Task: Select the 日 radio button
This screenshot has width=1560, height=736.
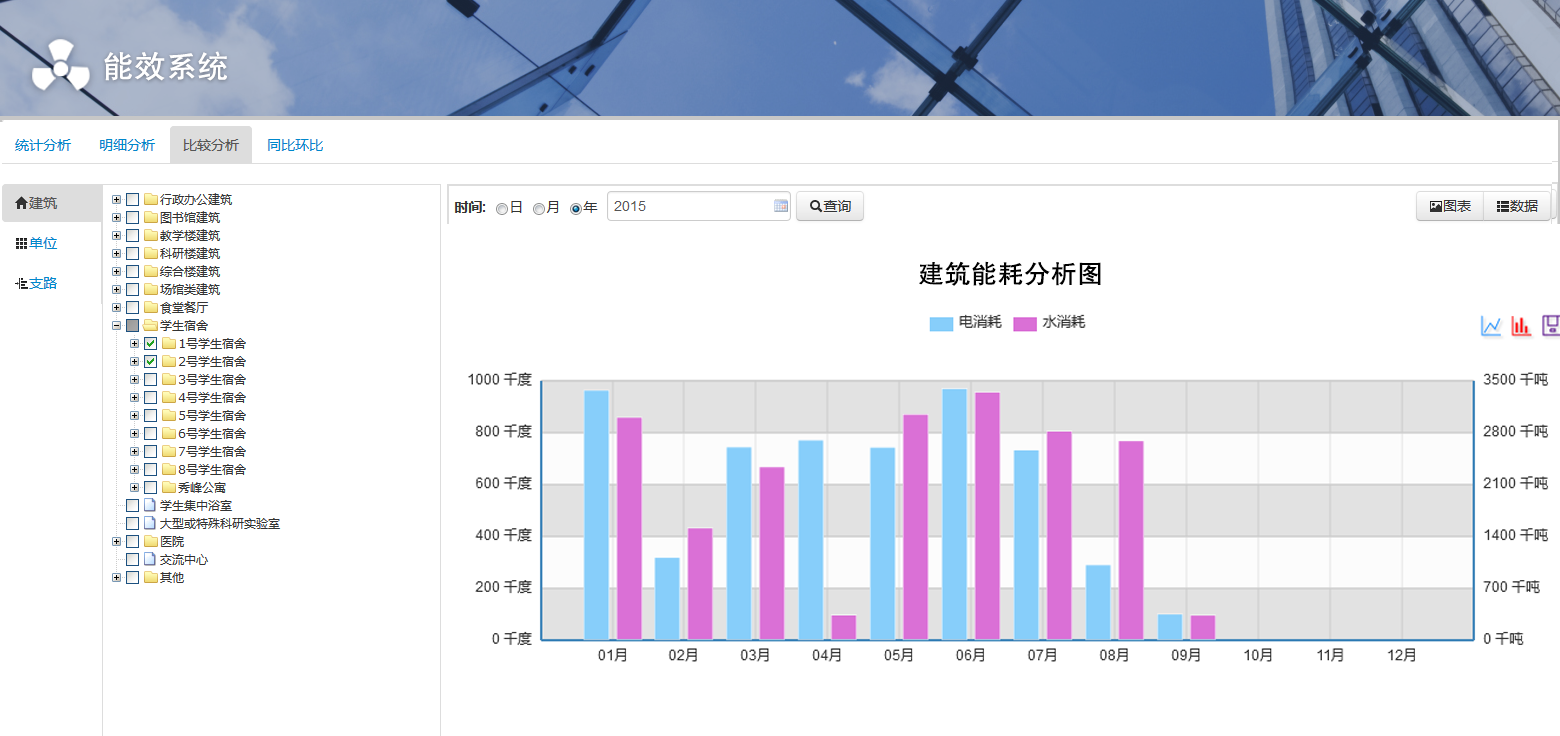Action: click(502, 208)
